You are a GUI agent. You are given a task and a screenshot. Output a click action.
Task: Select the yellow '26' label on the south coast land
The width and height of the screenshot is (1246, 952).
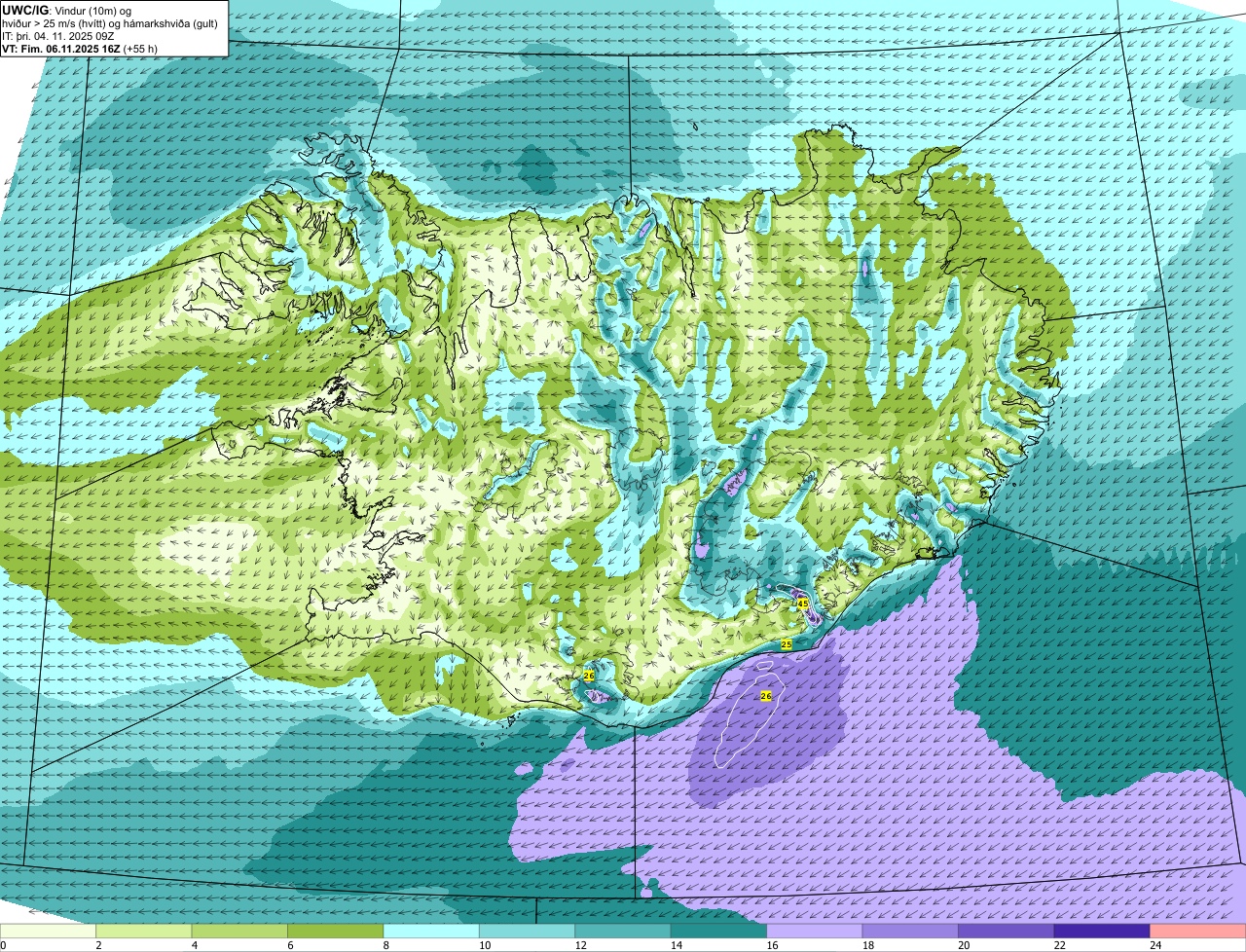point(589,676)
